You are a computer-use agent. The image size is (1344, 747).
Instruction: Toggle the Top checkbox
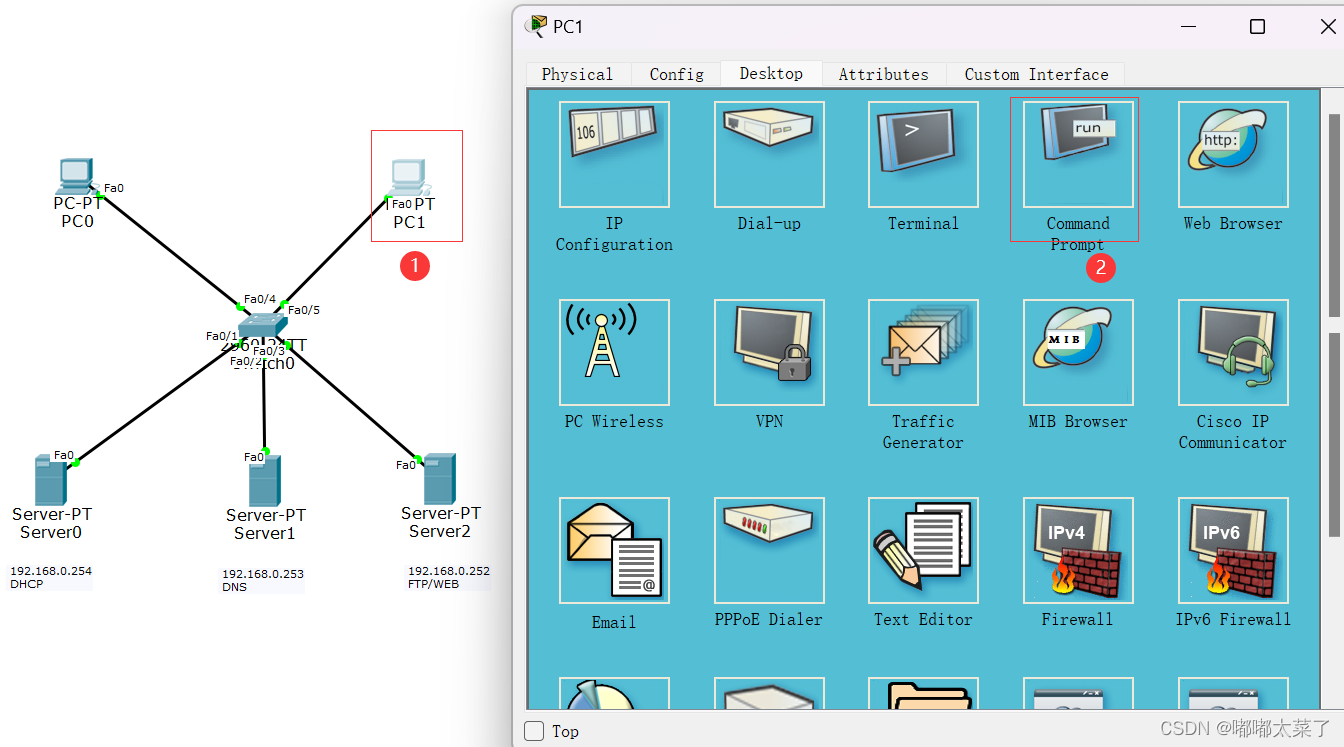(535, 731)
